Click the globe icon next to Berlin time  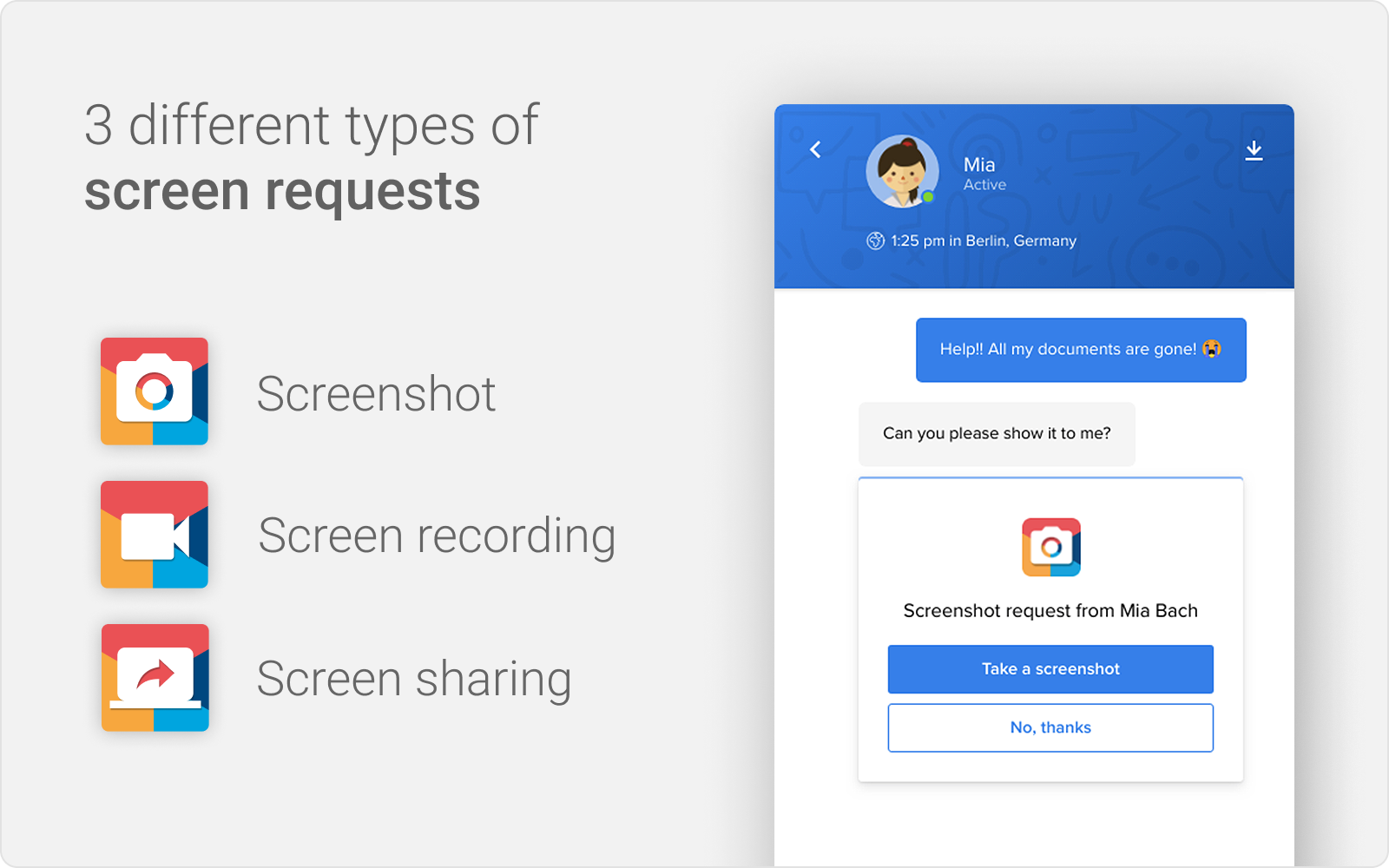point(874,240)
